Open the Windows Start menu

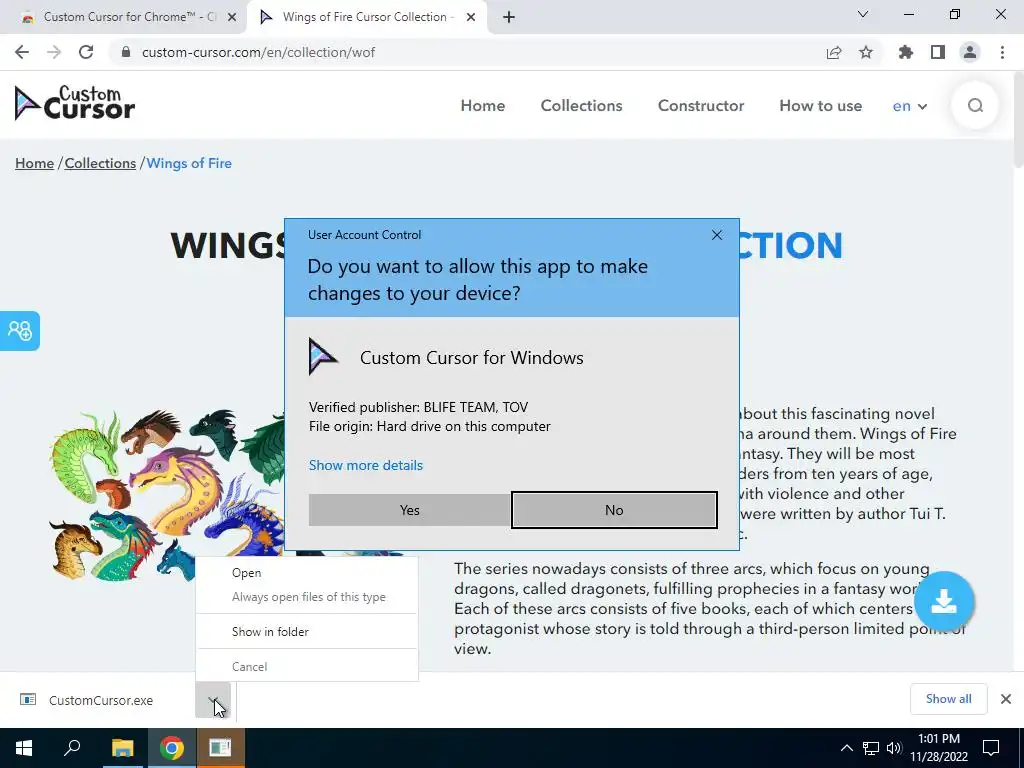(24, 748)
